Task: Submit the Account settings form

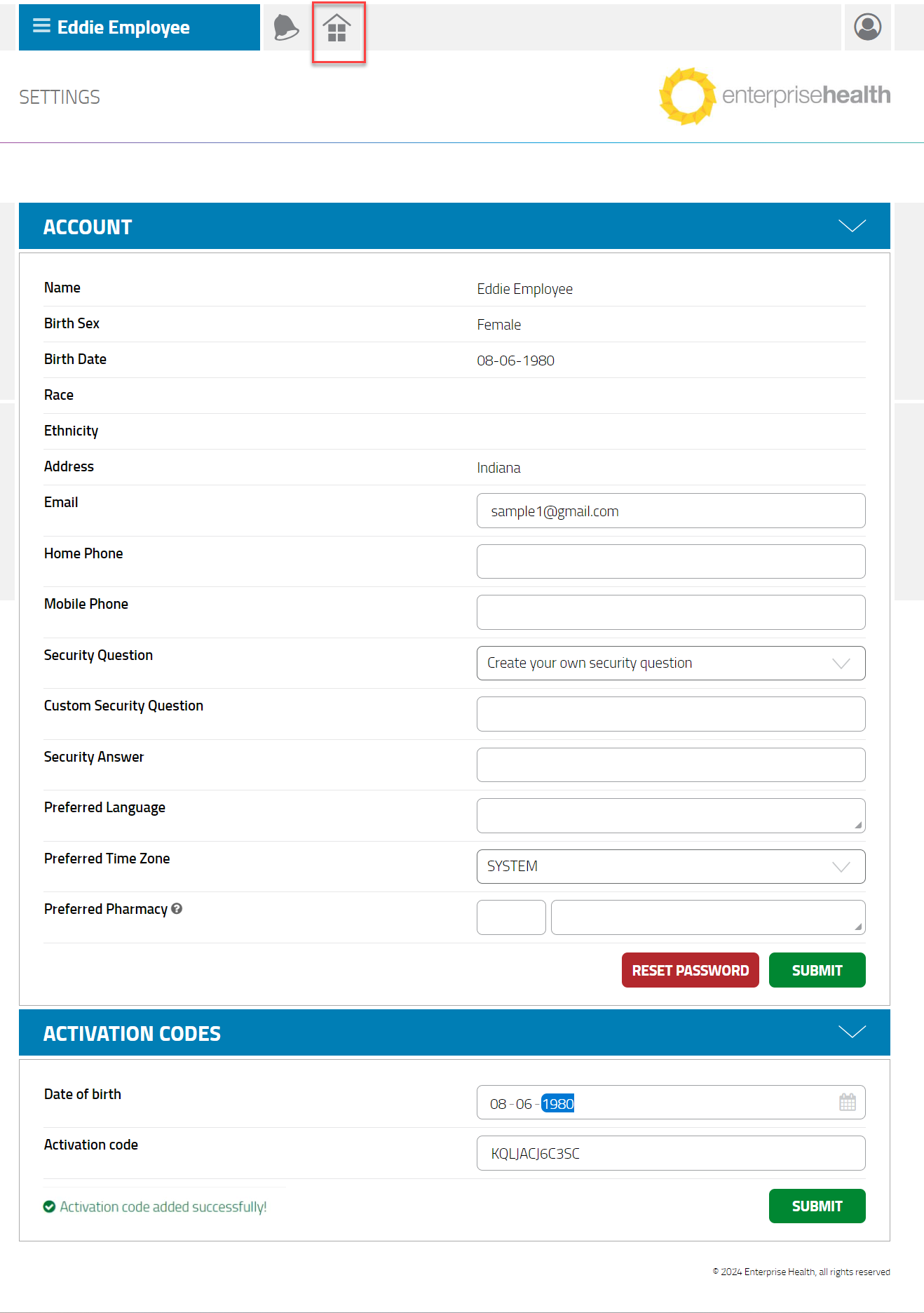Action: [x=817, y=970]
